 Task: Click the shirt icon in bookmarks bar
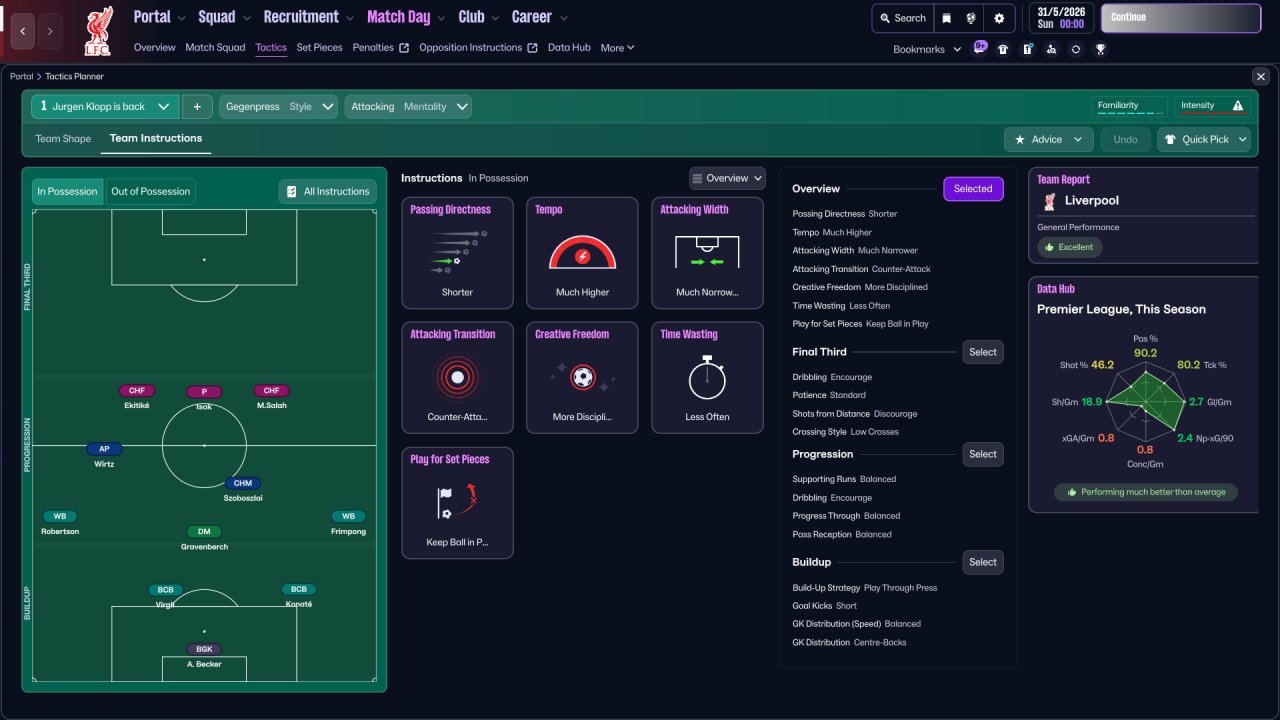pyautogui.click(x=1003, y=49)
